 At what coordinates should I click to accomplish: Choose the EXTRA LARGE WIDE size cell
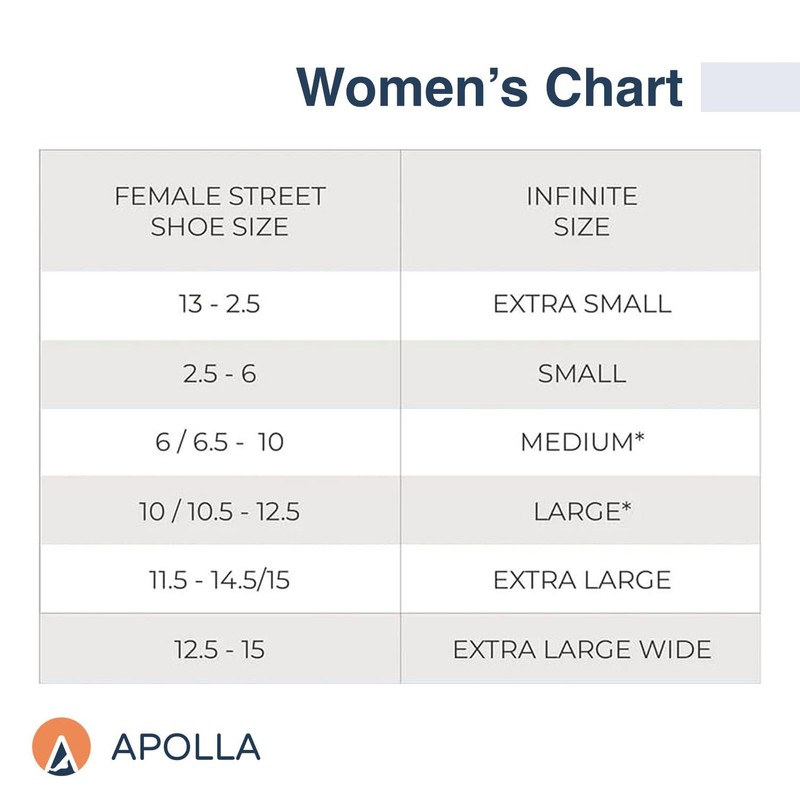tap(582, 649)
